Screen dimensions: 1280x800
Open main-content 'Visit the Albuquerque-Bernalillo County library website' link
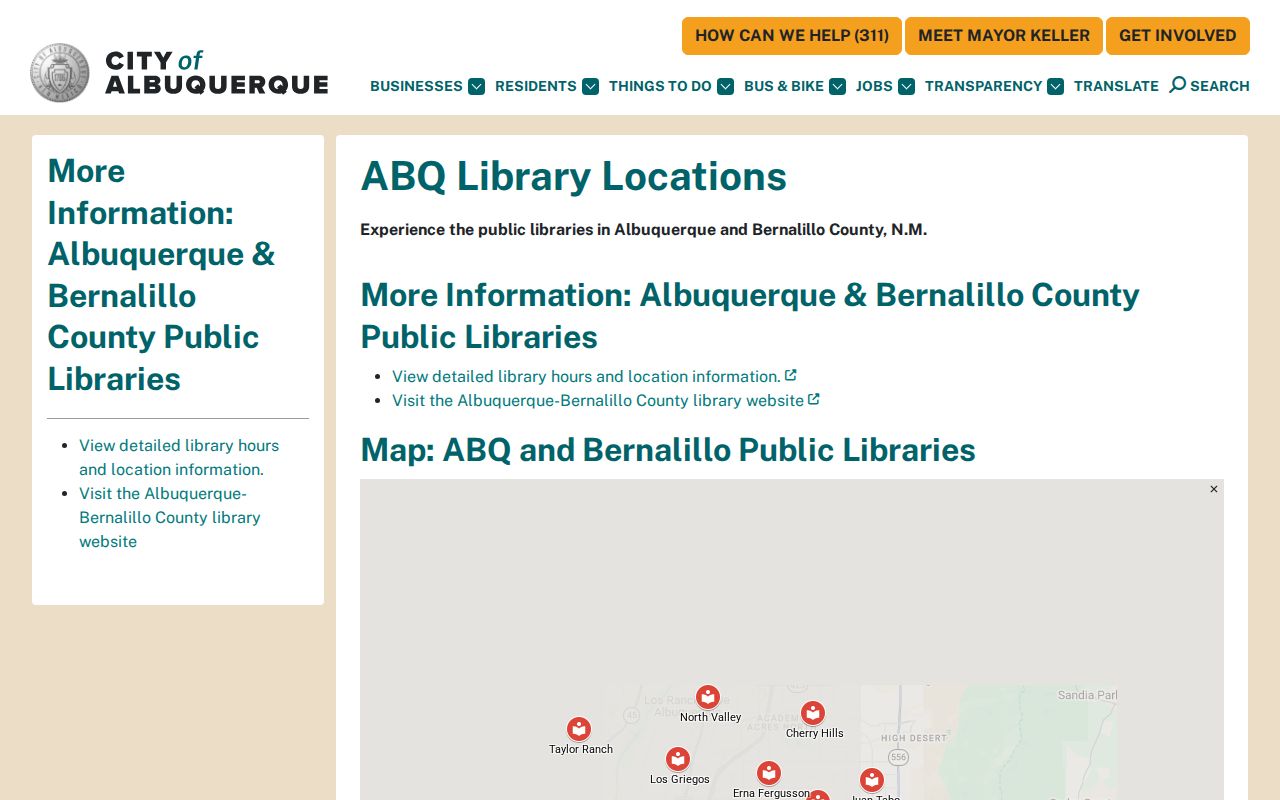[606, 400]
